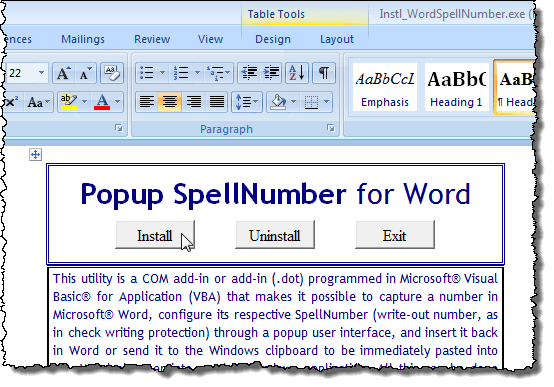Expand the Change Case dropdown arrow
The image size is (554, 387).
[48, 102]
